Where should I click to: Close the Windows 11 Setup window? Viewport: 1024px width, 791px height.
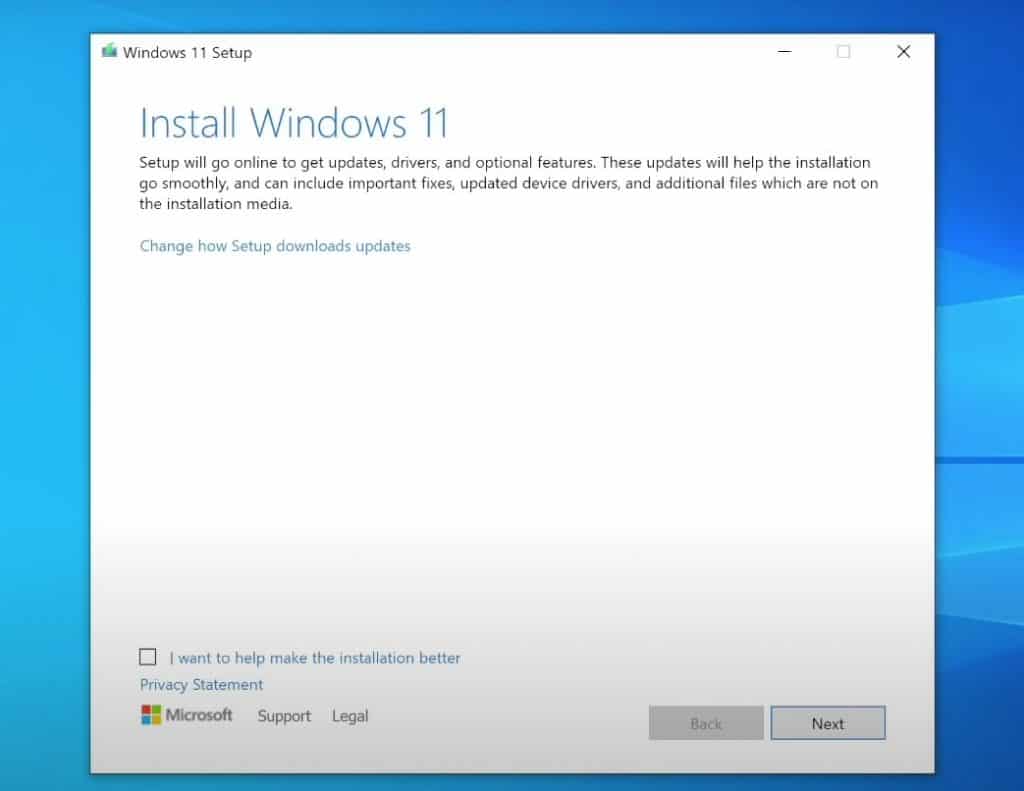pos(903,51)
